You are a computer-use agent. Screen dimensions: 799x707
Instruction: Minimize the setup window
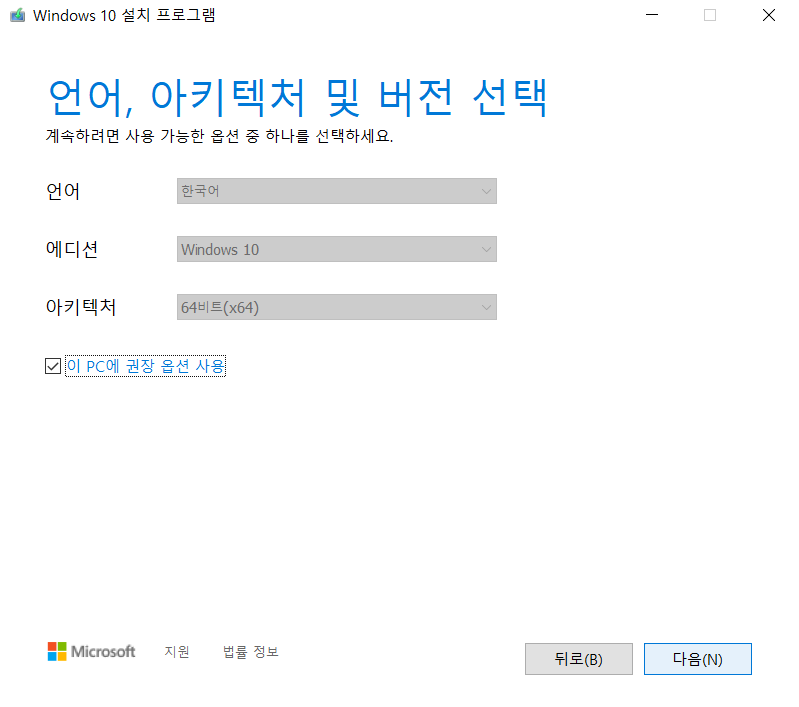652,15
